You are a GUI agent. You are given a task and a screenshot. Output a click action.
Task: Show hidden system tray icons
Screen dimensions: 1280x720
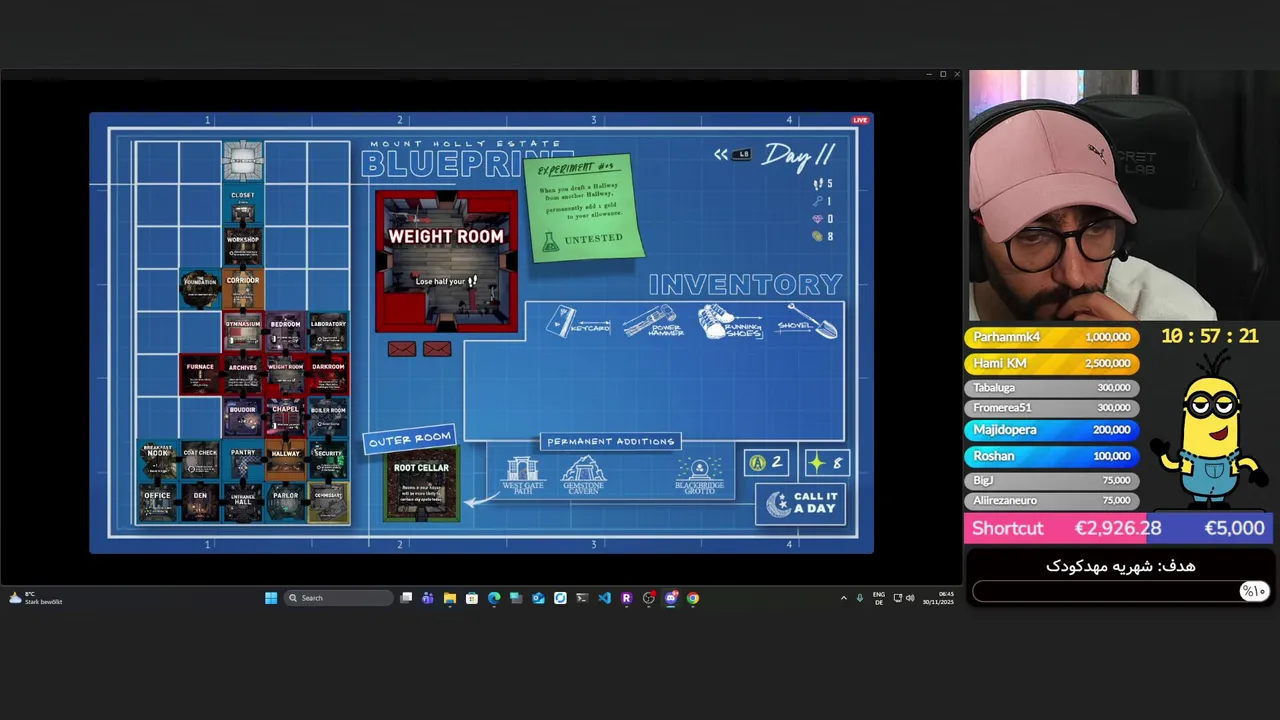pyautogui.click(x=843, y=598)
